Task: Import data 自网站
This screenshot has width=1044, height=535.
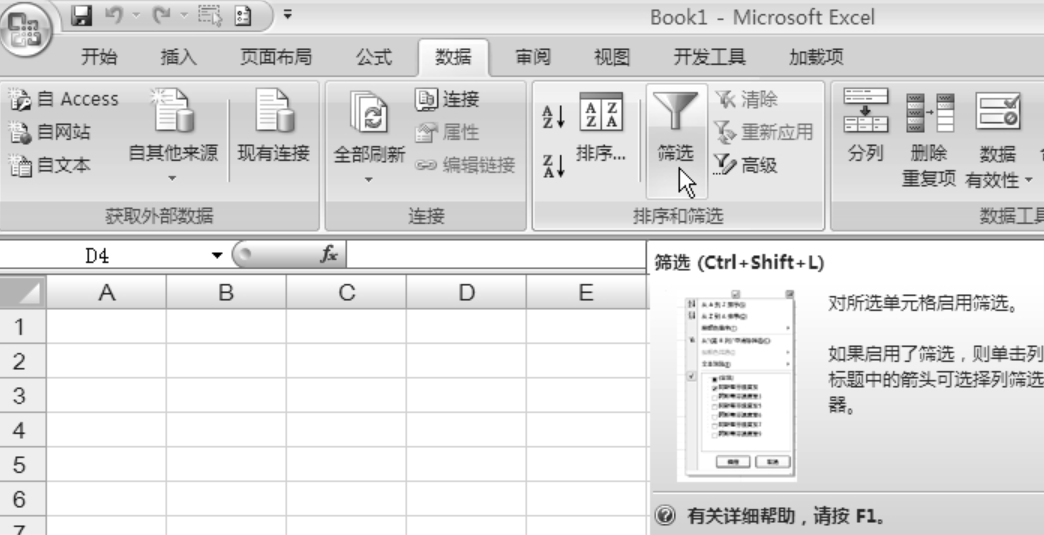Action: tap(50, 132)
